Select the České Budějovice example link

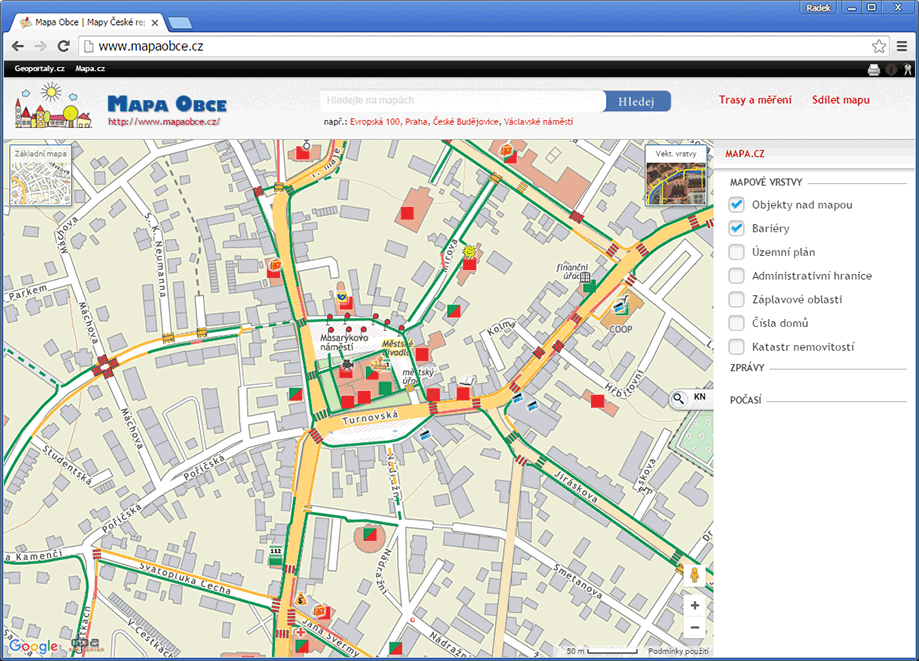click(465, 122)
